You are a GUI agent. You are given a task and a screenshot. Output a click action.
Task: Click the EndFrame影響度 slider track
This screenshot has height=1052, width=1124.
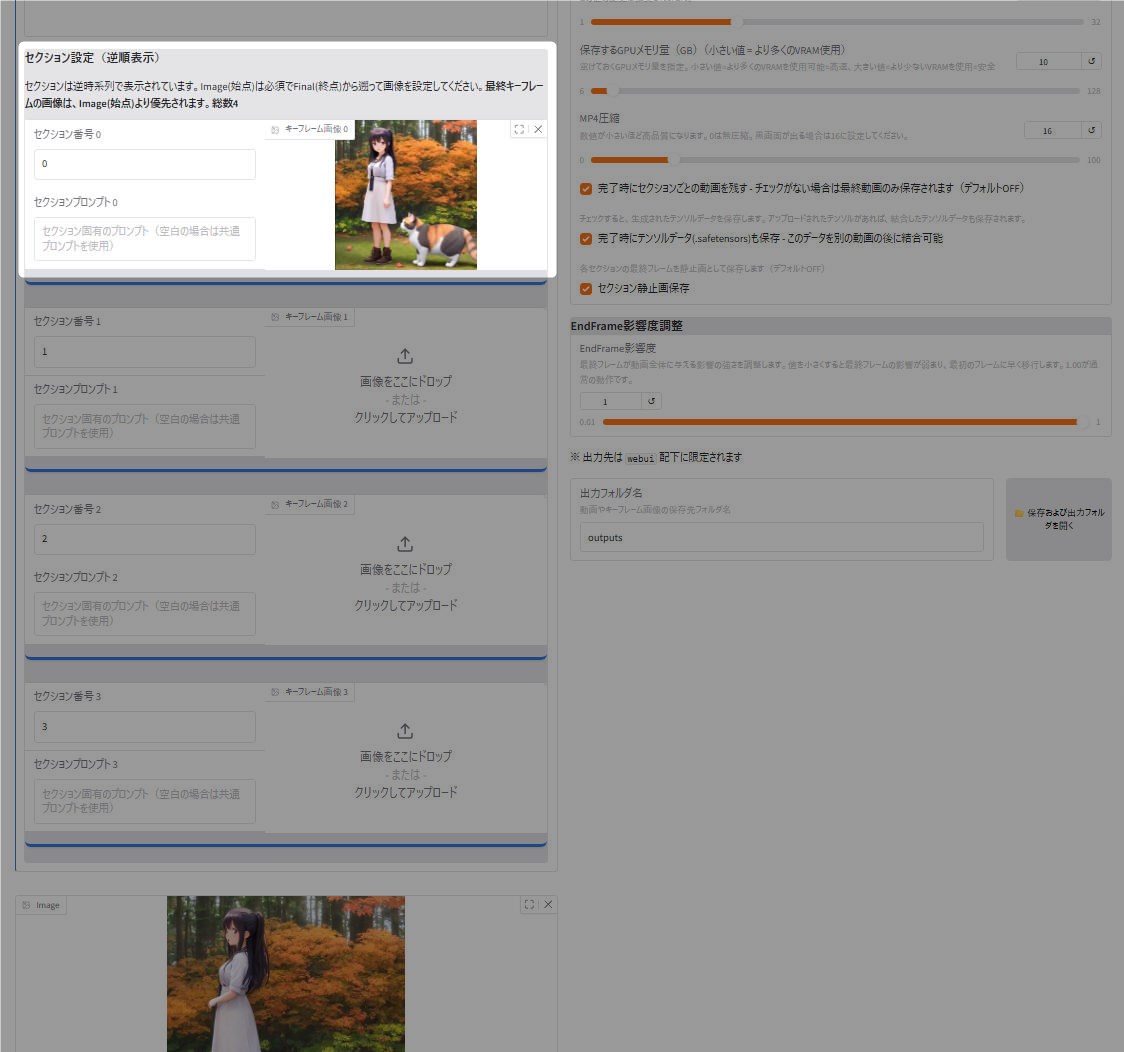click(840, 422)
